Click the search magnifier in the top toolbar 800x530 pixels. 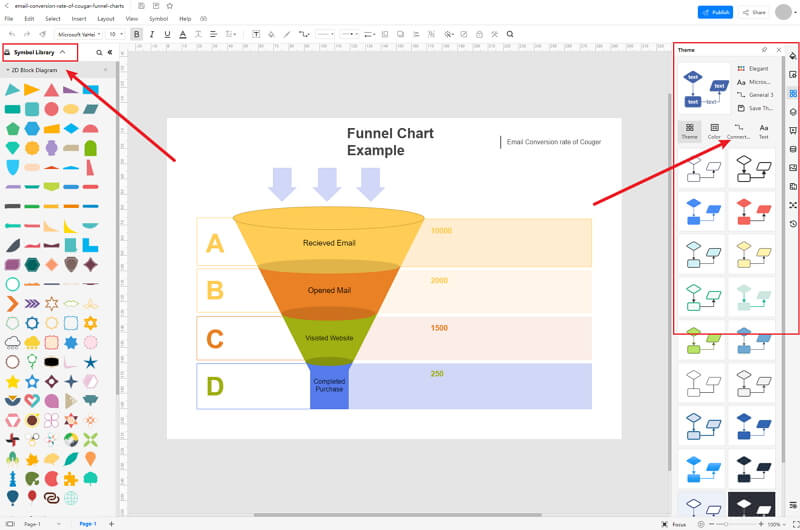pos(510,34)
